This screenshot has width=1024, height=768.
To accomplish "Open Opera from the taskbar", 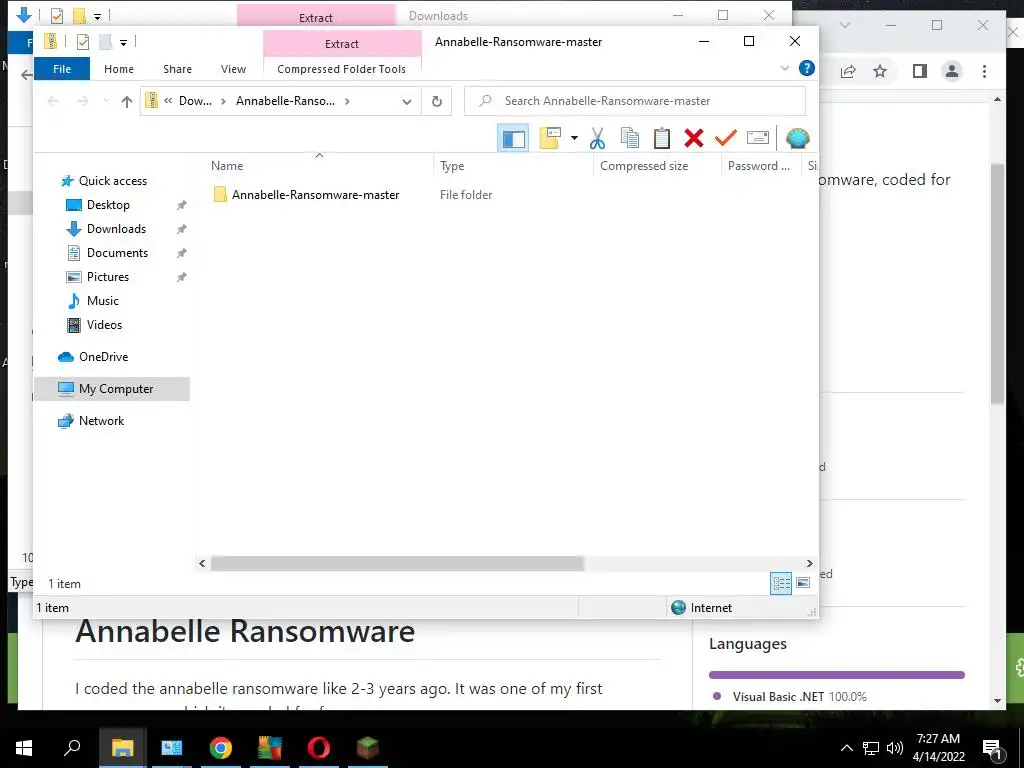I will [x=319, y=747].
